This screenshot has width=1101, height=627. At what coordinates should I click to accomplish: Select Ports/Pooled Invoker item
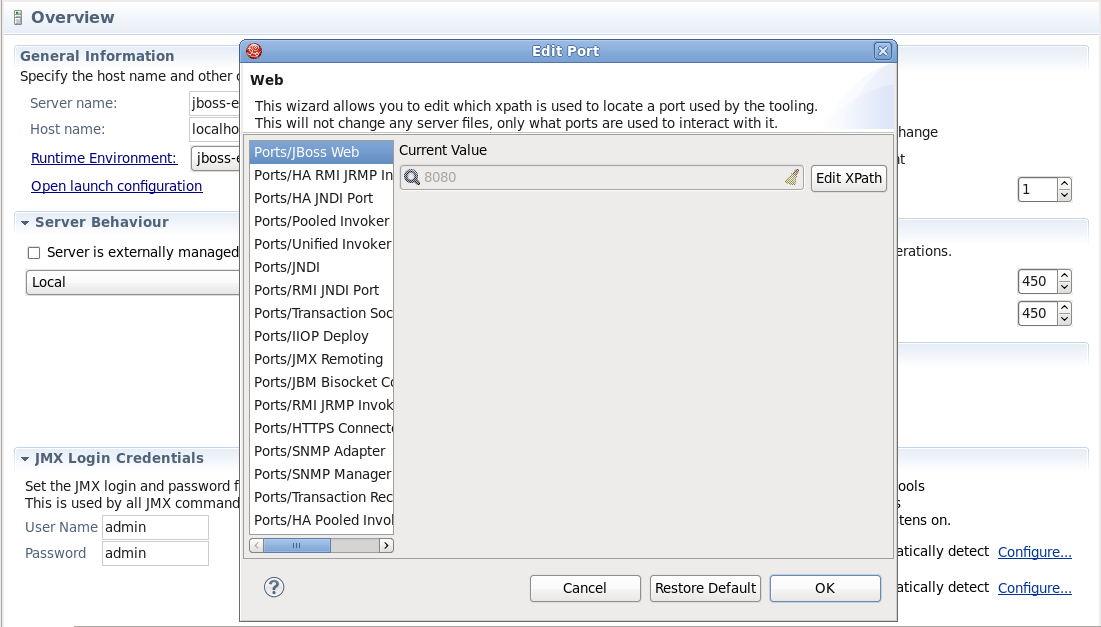coord(322,221)
